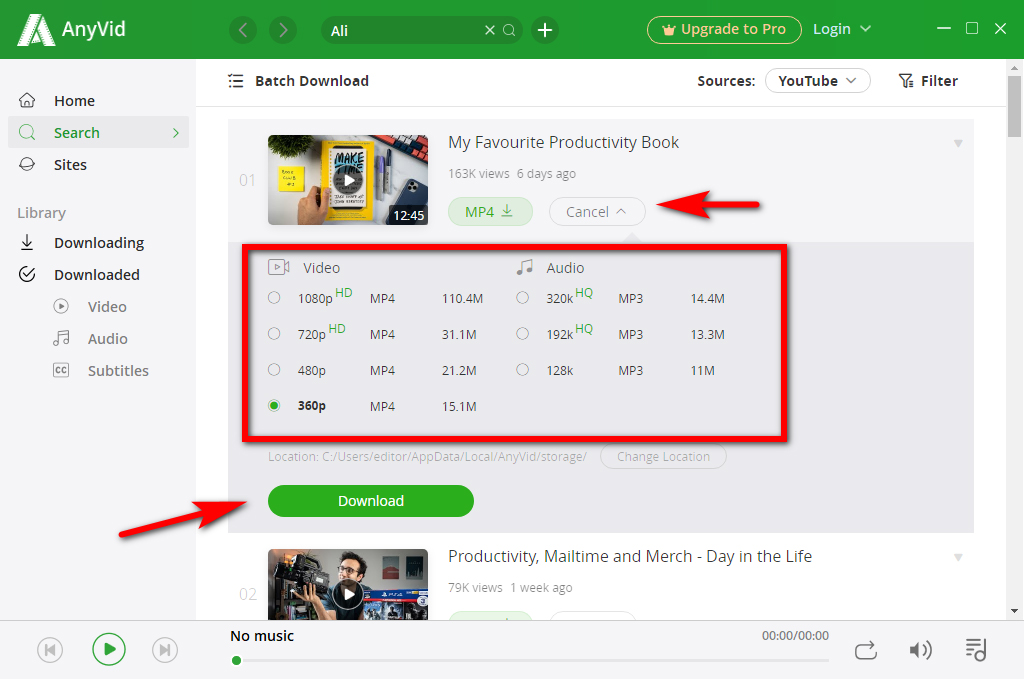Go back with the left arrow button
Screen dimensions: 1024x679
click(x=243, y=30)
